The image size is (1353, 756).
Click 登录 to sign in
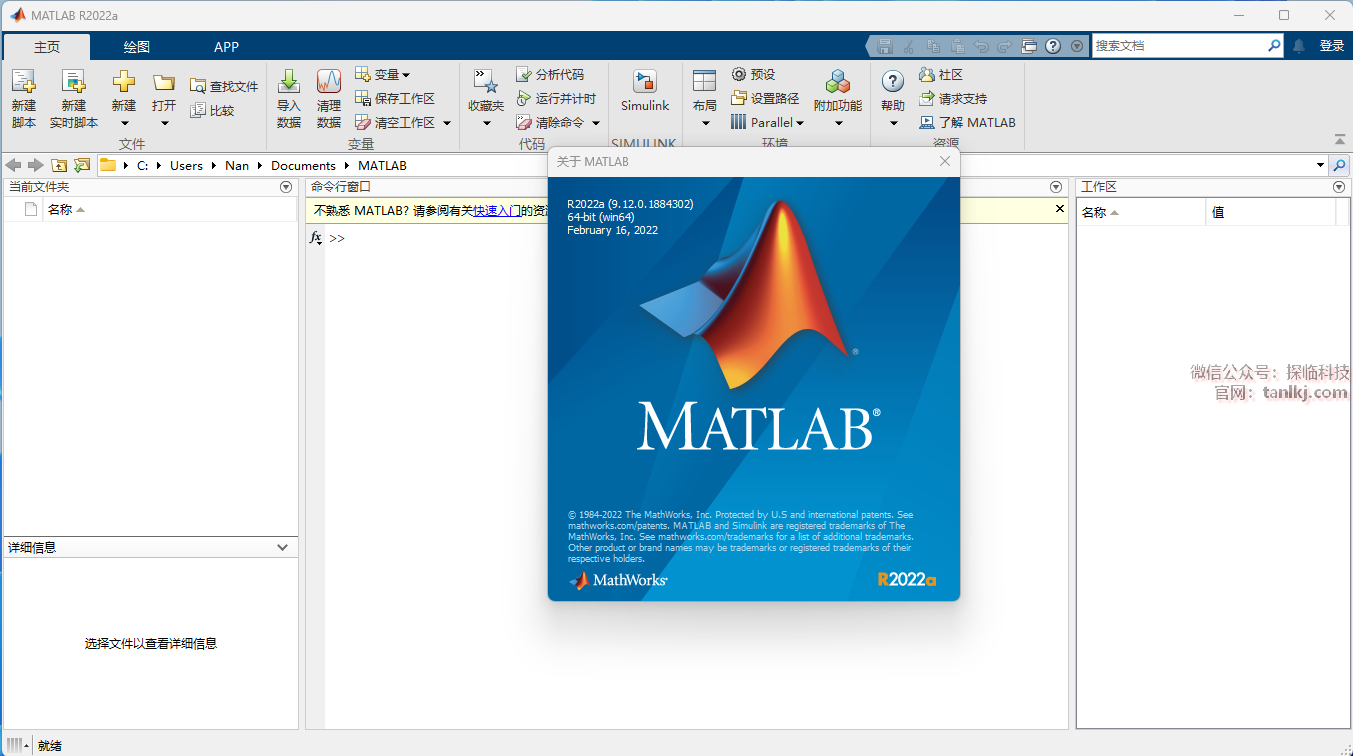1332,46
